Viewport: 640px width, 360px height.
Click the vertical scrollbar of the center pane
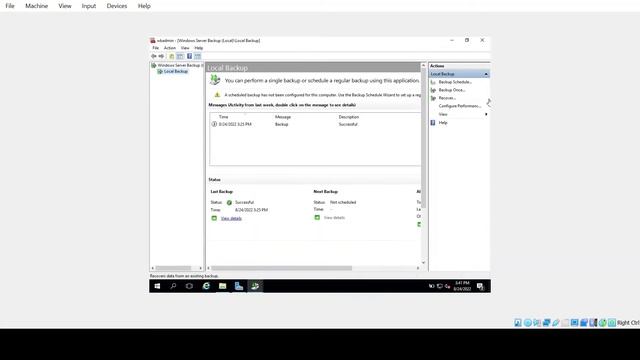click(x=423, y=139)
